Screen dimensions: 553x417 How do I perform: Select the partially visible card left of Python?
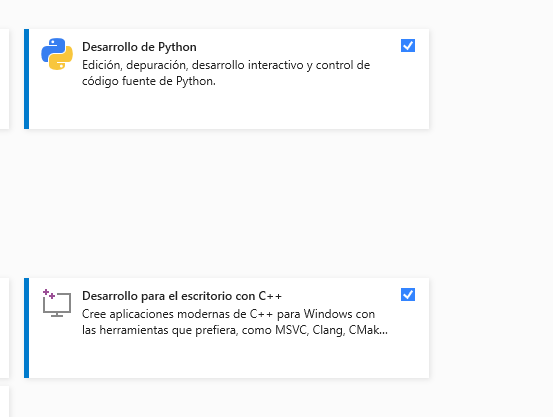coord(4,79)
